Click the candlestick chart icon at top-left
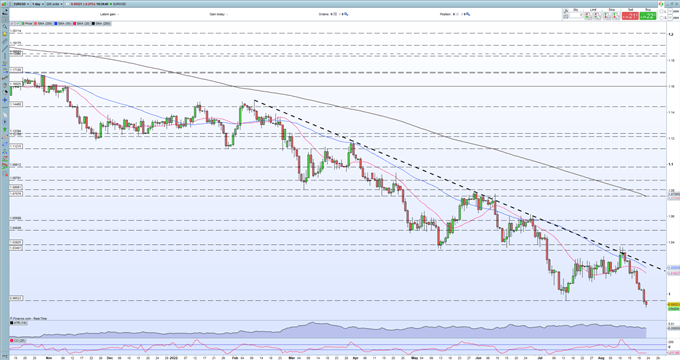680x360 pixels. [x=4, y=4]
